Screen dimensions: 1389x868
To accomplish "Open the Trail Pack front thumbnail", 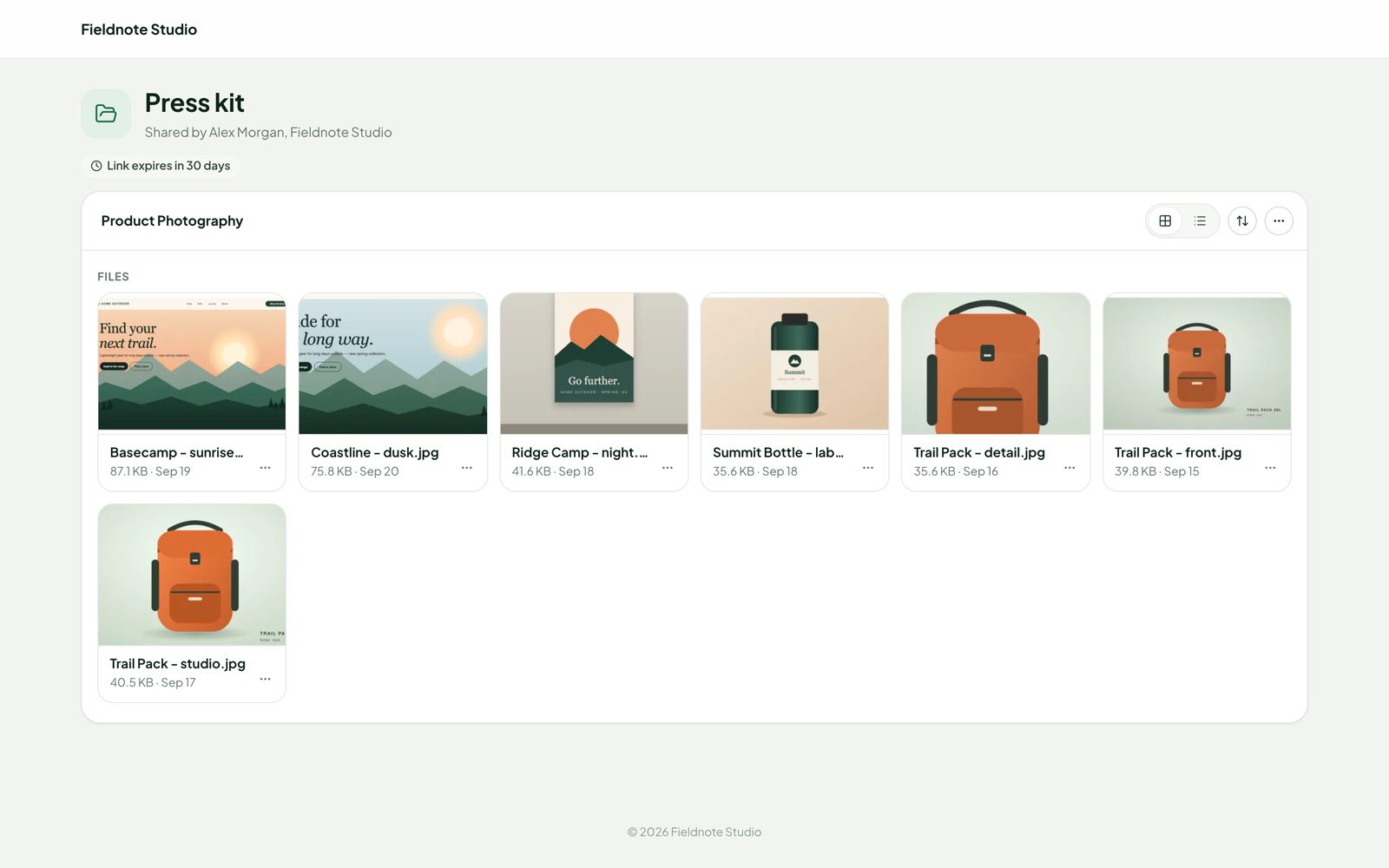I will pos(1196,364).
